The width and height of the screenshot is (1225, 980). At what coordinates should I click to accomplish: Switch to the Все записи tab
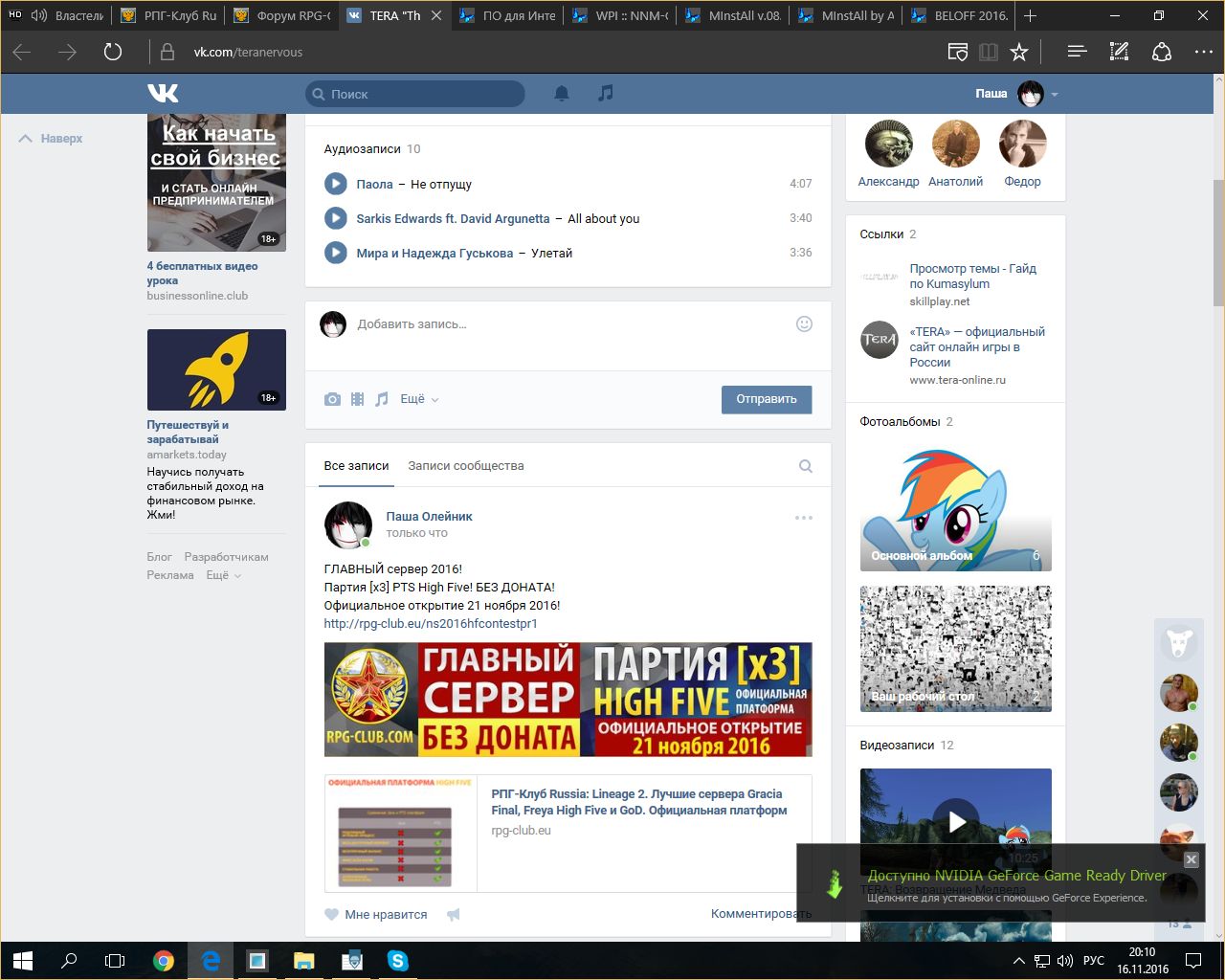click(356, 466)
